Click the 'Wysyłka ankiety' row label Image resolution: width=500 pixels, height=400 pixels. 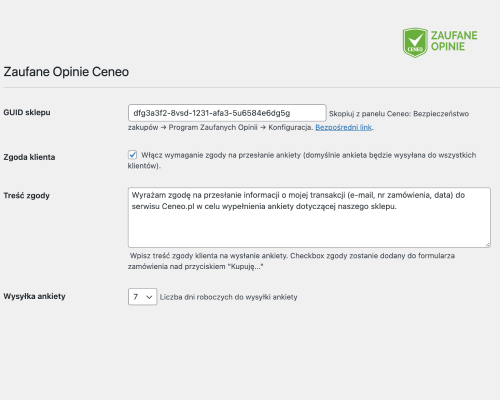point(34,296)
